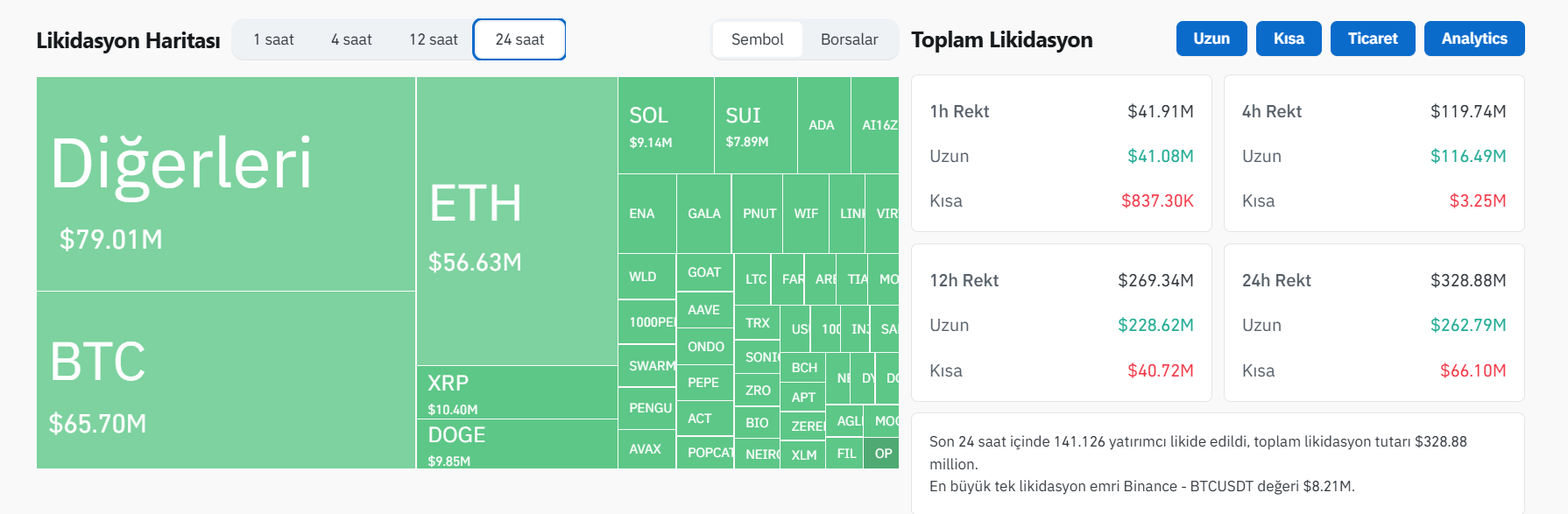Open the 1h Rekt summary card

coord(1061,153)
